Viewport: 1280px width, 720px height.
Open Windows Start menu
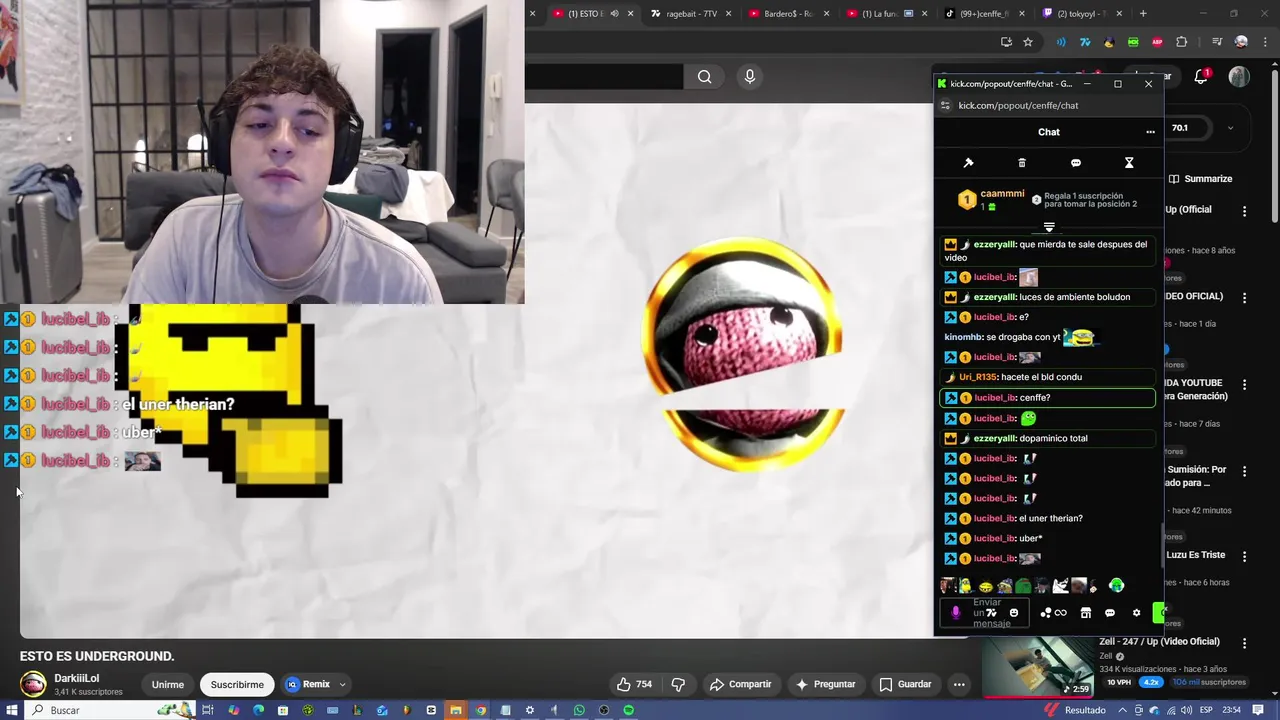coord(12,710)
